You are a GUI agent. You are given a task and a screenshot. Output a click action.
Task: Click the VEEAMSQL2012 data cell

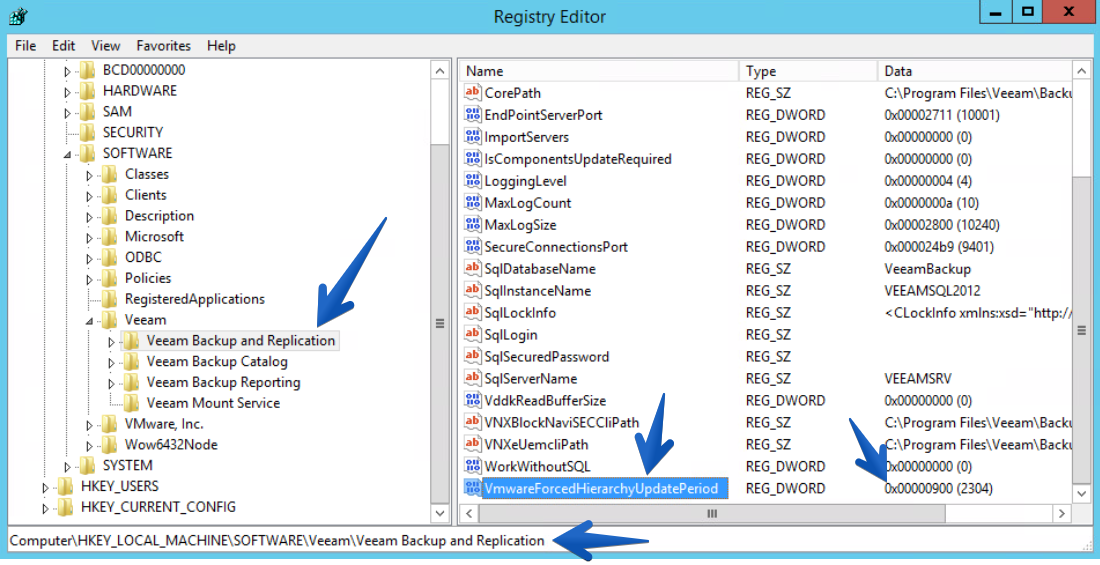tap(932, 291)
